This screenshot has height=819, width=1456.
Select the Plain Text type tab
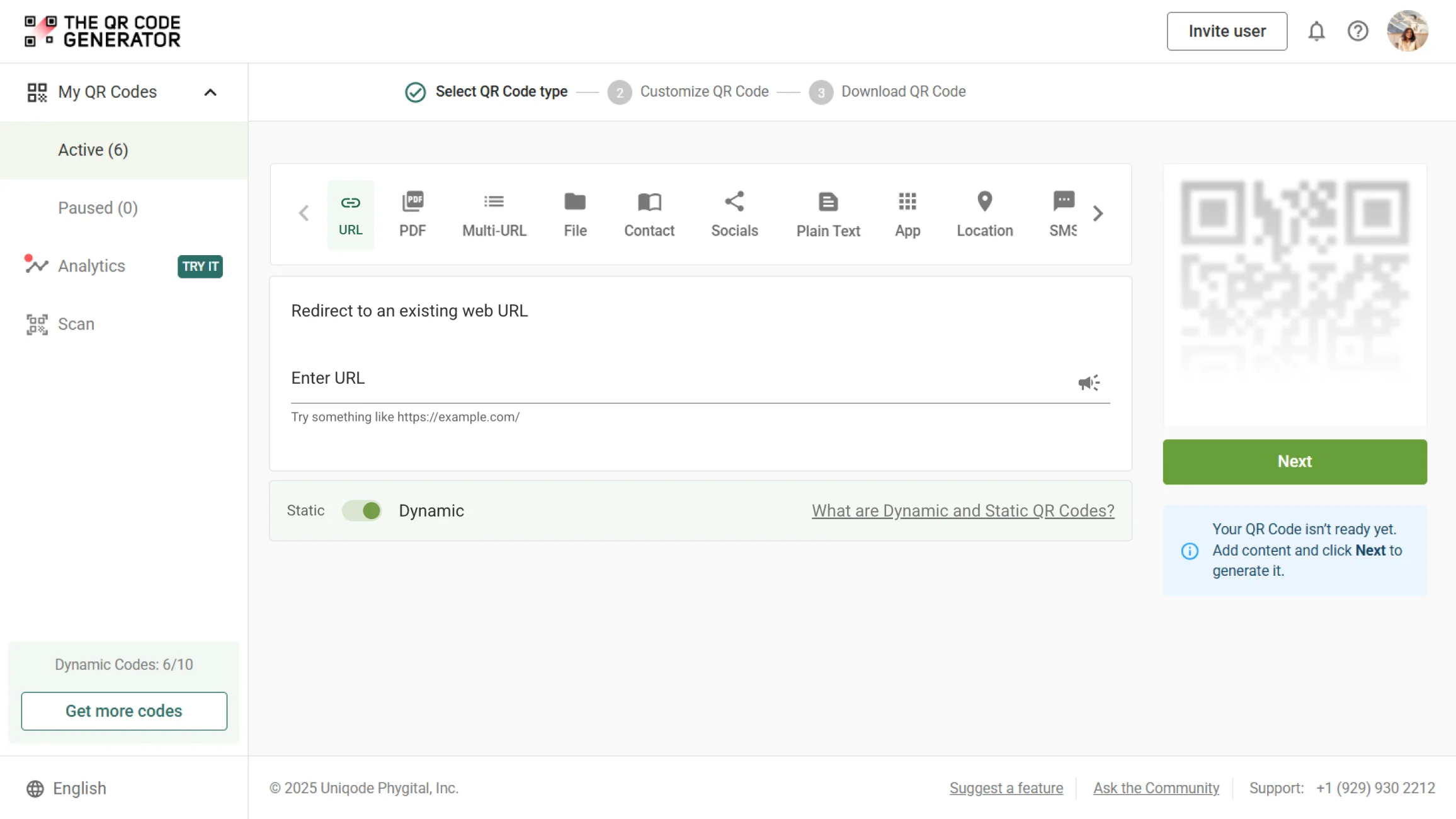click(x=828, y=214)
